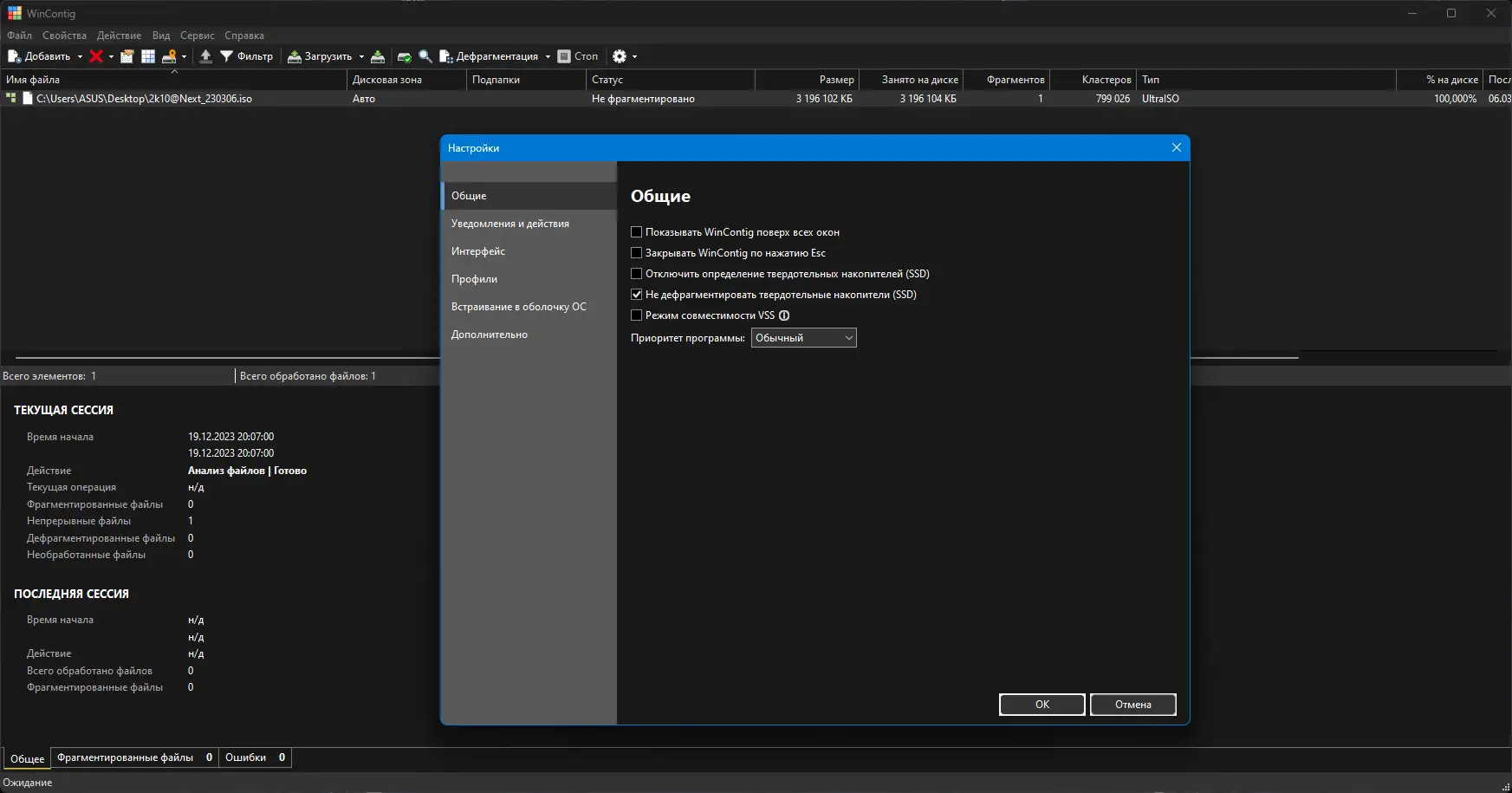Image resolution: width=1512 pixels, height=793 pixels.
Task: Click the disk check icon with green mark
Action: pyautogui.click(x=404, y=56)
